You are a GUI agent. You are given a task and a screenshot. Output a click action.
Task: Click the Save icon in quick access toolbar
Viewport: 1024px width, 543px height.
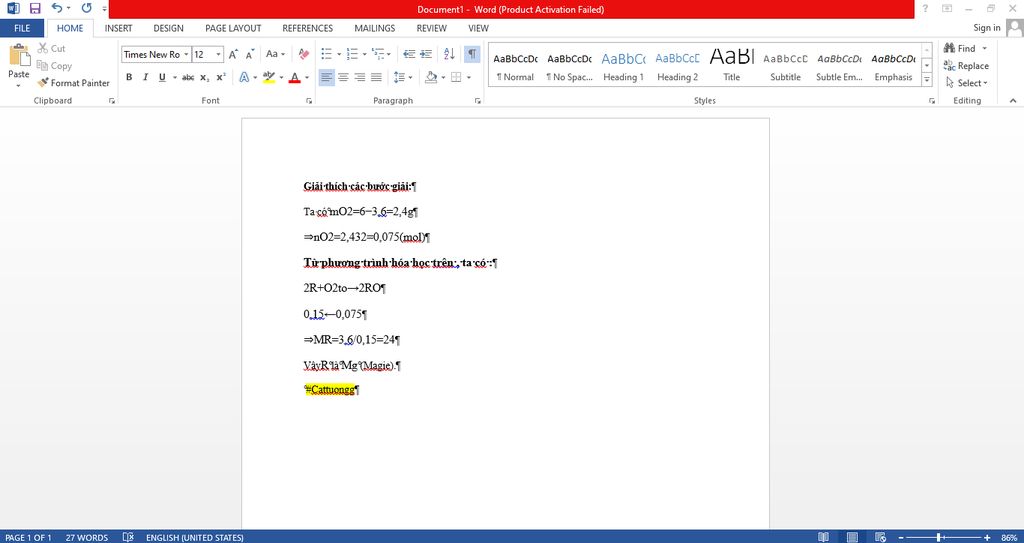(35, 8)
